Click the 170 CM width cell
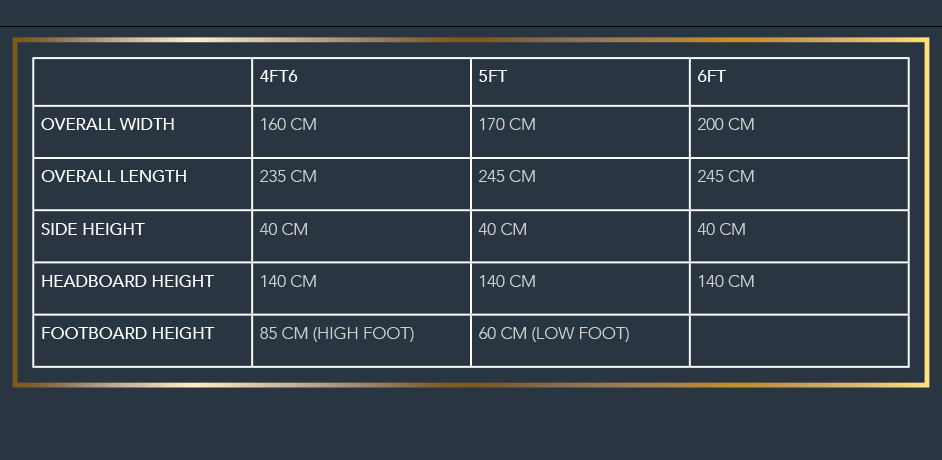 click(x=506, y=124)
